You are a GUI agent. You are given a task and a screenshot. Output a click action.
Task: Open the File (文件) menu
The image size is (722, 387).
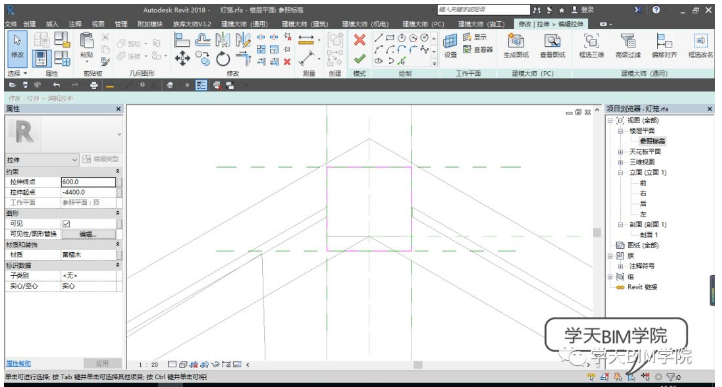(11, 24)
